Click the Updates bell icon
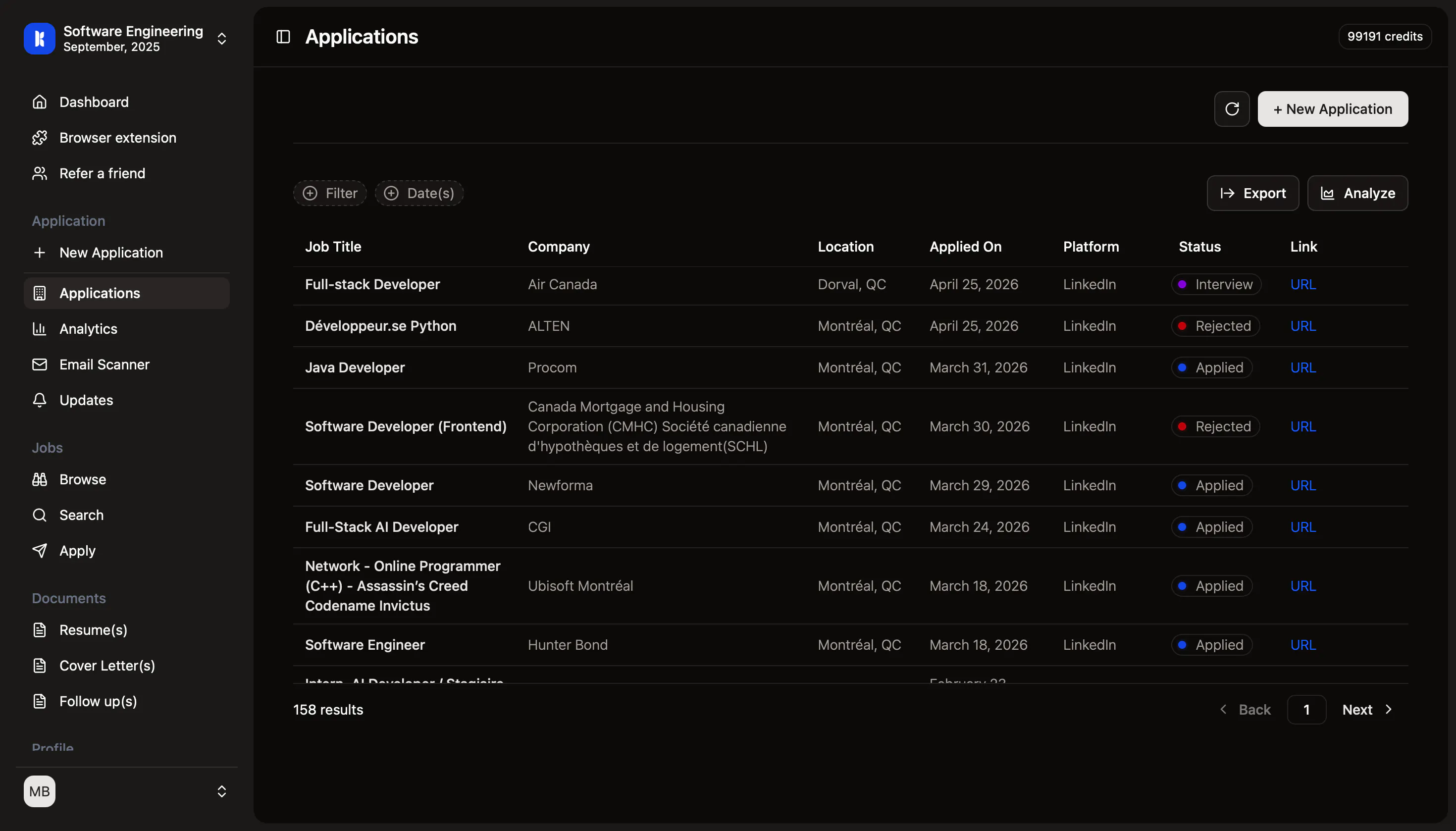Image resolution: width=1456 pixels, height=831 pixels. click(40, 400)
